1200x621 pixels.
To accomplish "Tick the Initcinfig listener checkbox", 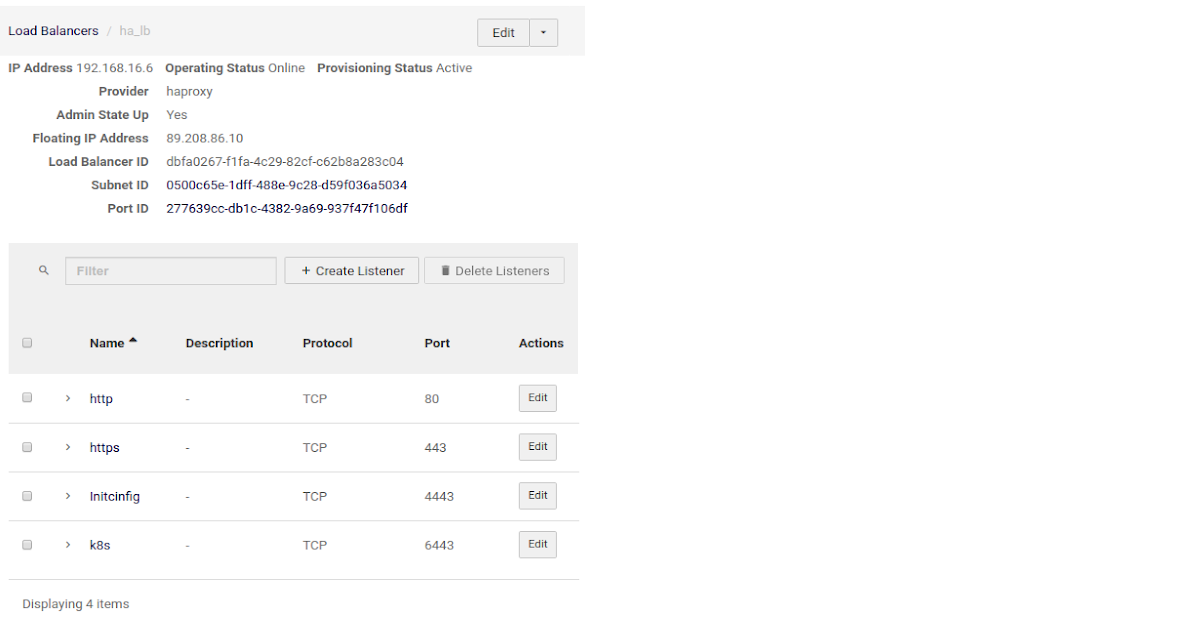I will click(27, 496).
